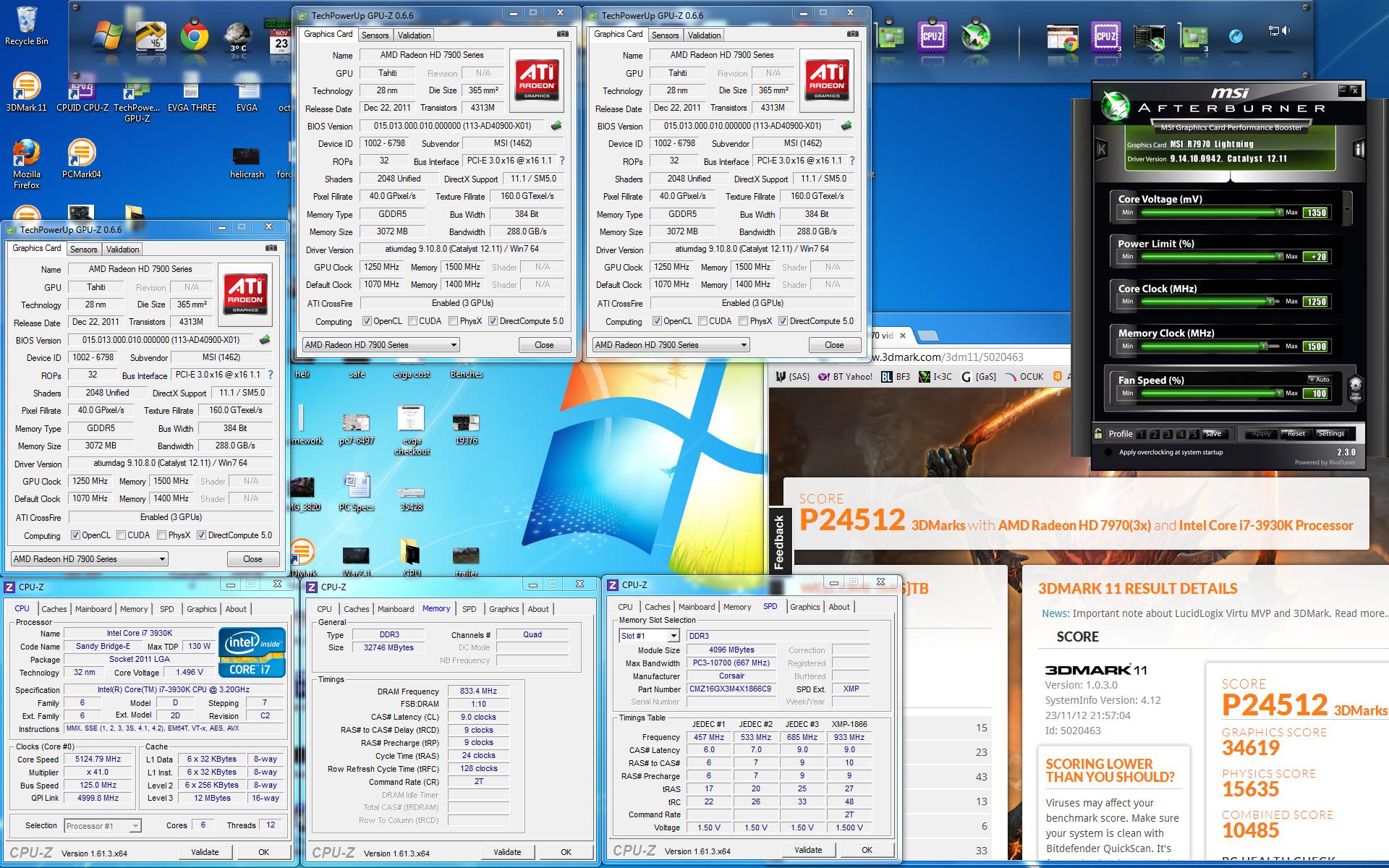Click camera screenshot icon in right GPU-Z
Viewport: 1389px width, 868px height.
tap(852, 34)
